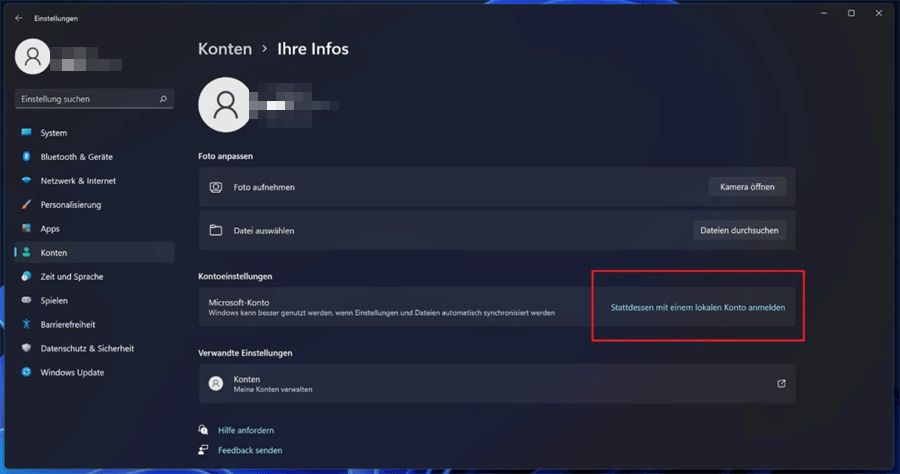Click the search magnifier icon
This screenshot has width=900, height=474.
click(163, 99)
